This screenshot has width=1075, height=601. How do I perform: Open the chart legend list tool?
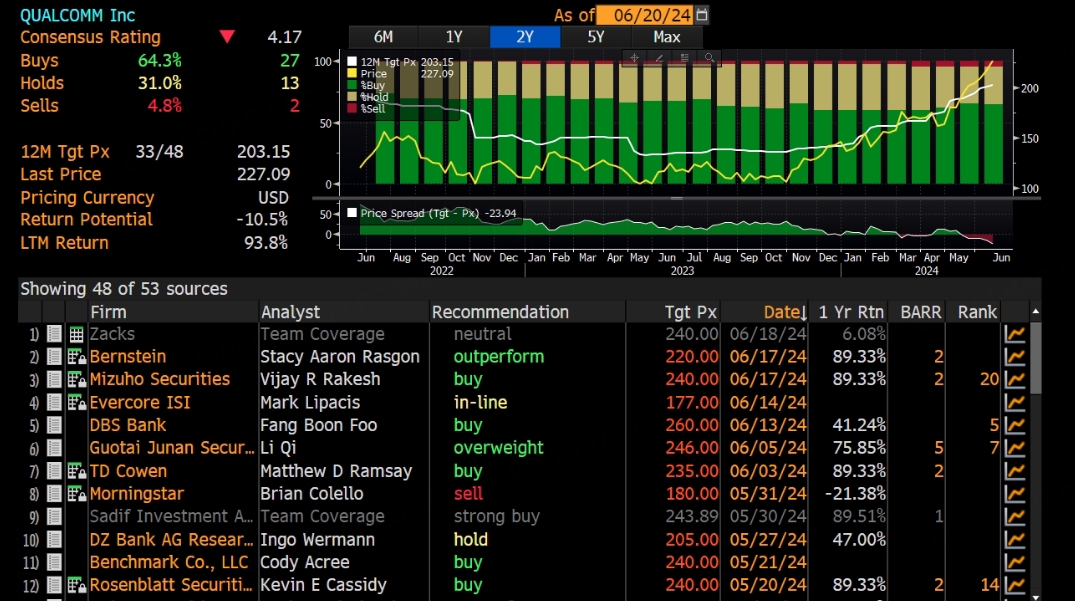(684, 58)
